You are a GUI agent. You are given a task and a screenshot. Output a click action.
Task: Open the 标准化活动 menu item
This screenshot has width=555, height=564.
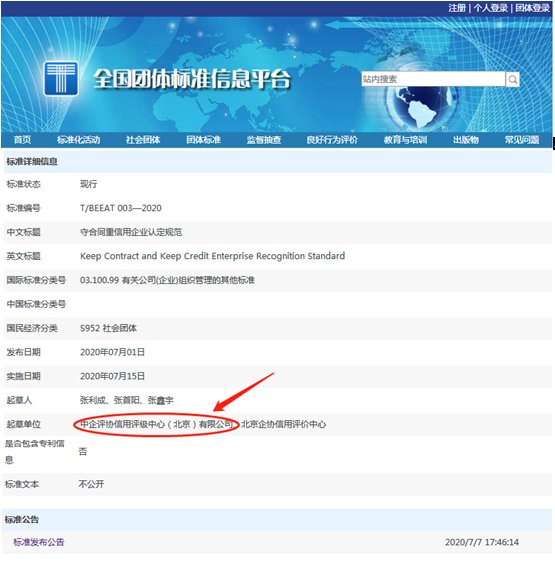(x=78, y=140)
